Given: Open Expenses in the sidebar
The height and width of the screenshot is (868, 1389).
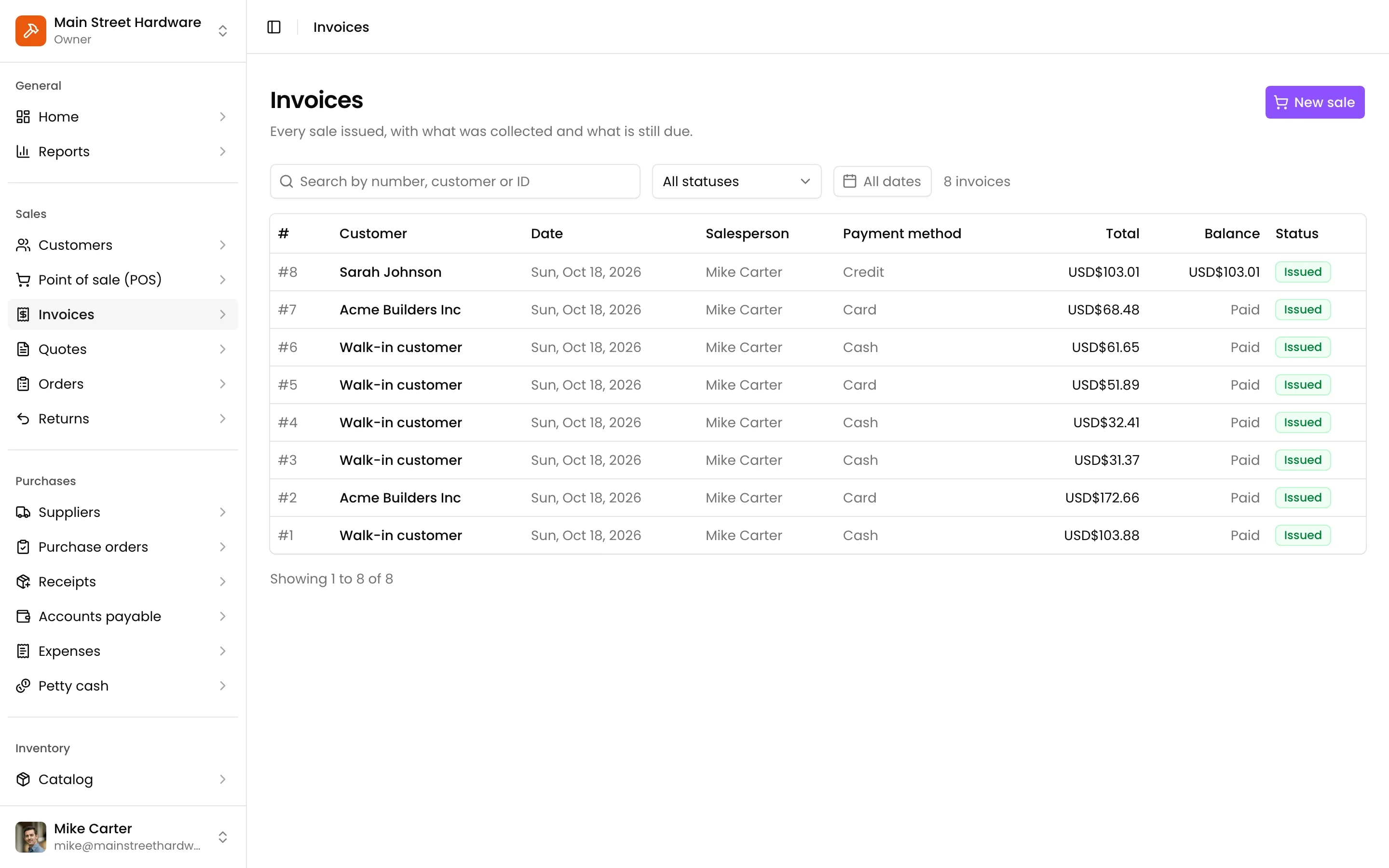Looking at the screenshot, I should (x=123, y=651).
